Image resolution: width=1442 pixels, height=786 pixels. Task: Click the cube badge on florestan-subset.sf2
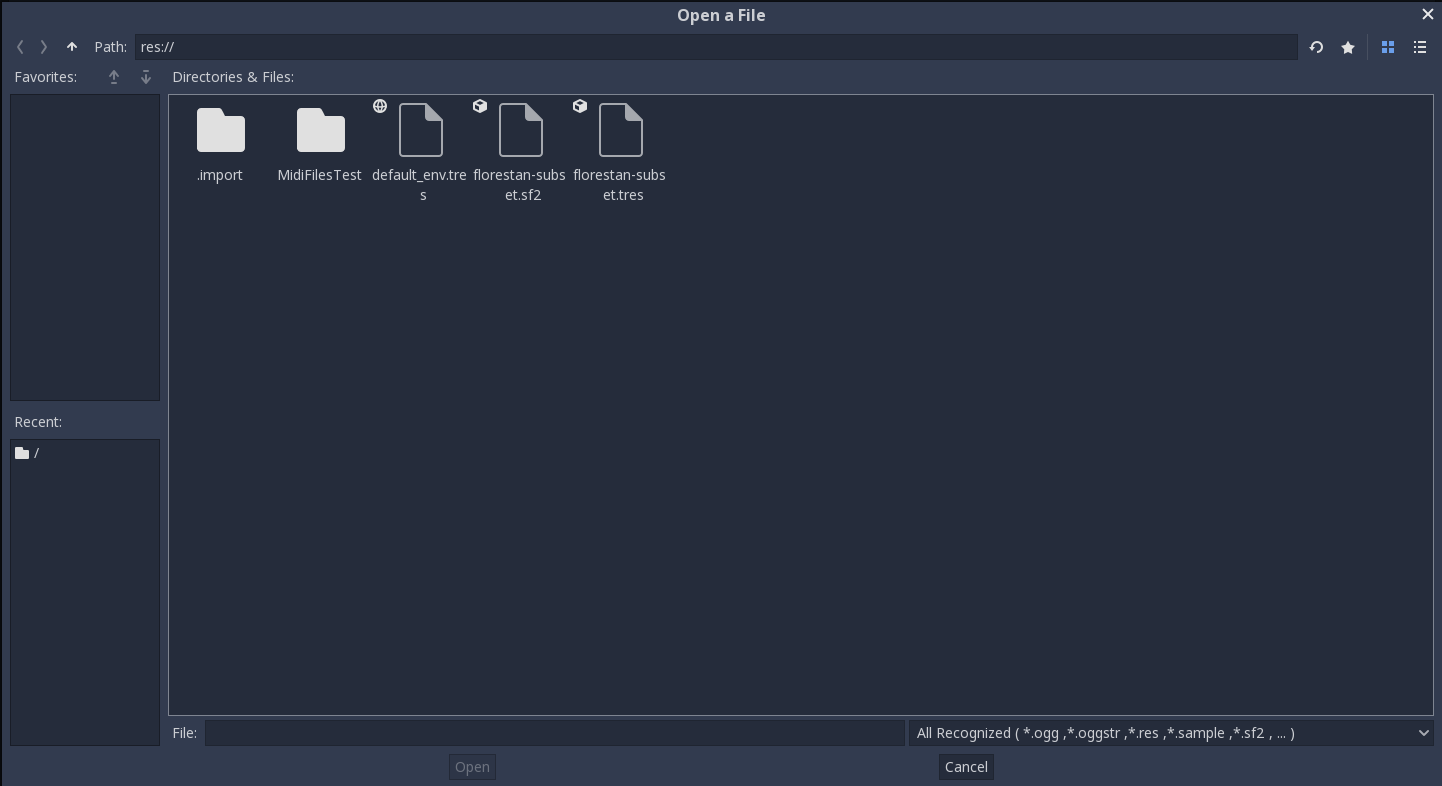tap(480, 106)
